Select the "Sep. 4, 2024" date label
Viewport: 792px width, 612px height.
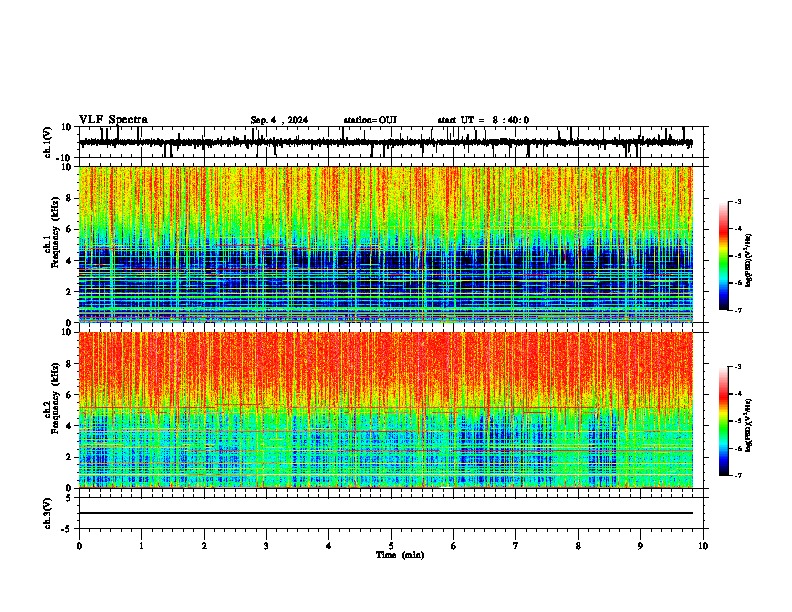(x=279, y=120)
